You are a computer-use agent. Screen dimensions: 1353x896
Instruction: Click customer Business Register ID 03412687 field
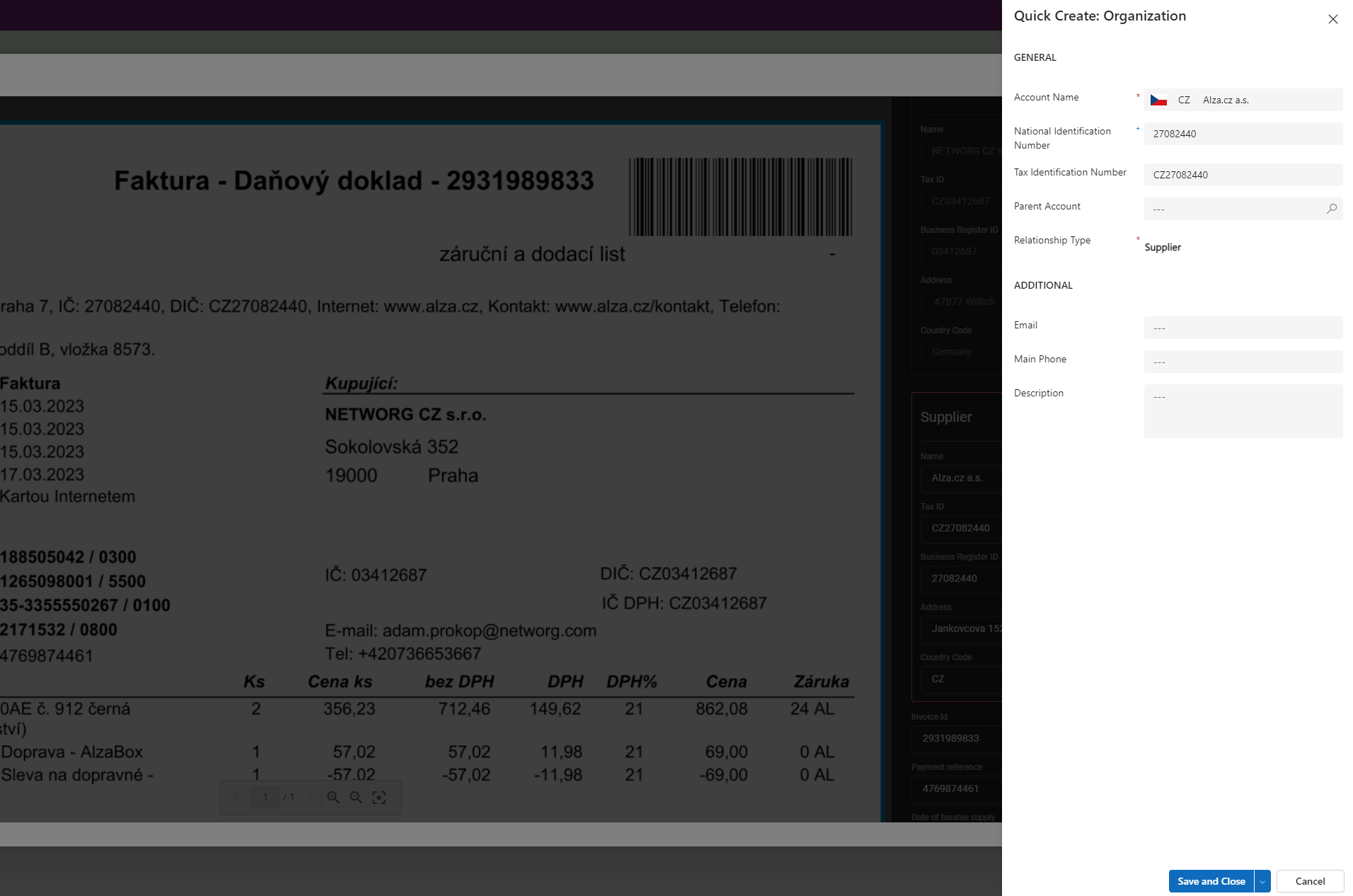(961, 252)
